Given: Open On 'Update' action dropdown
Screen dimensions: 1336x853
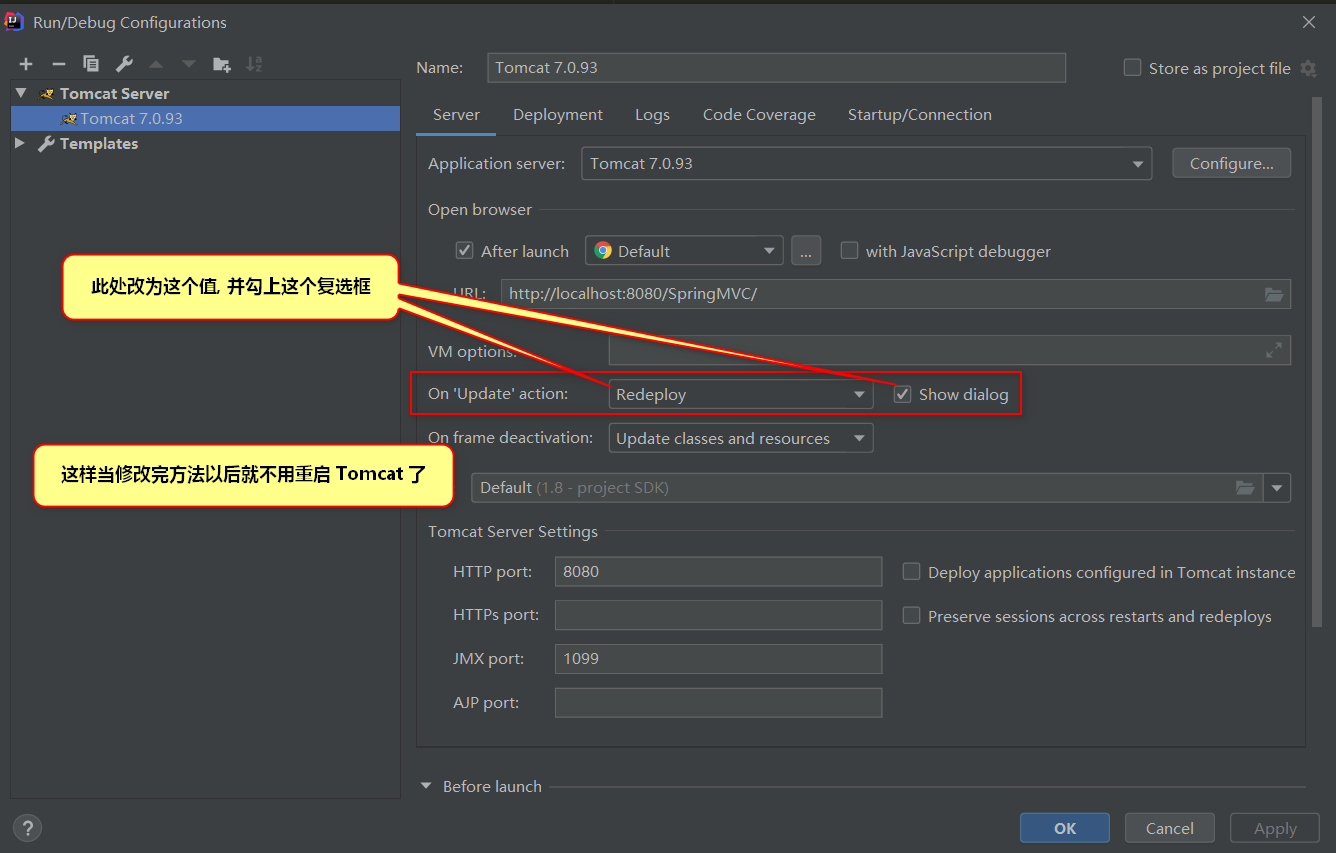Looking at the screenshot, I should pos(740,394).
